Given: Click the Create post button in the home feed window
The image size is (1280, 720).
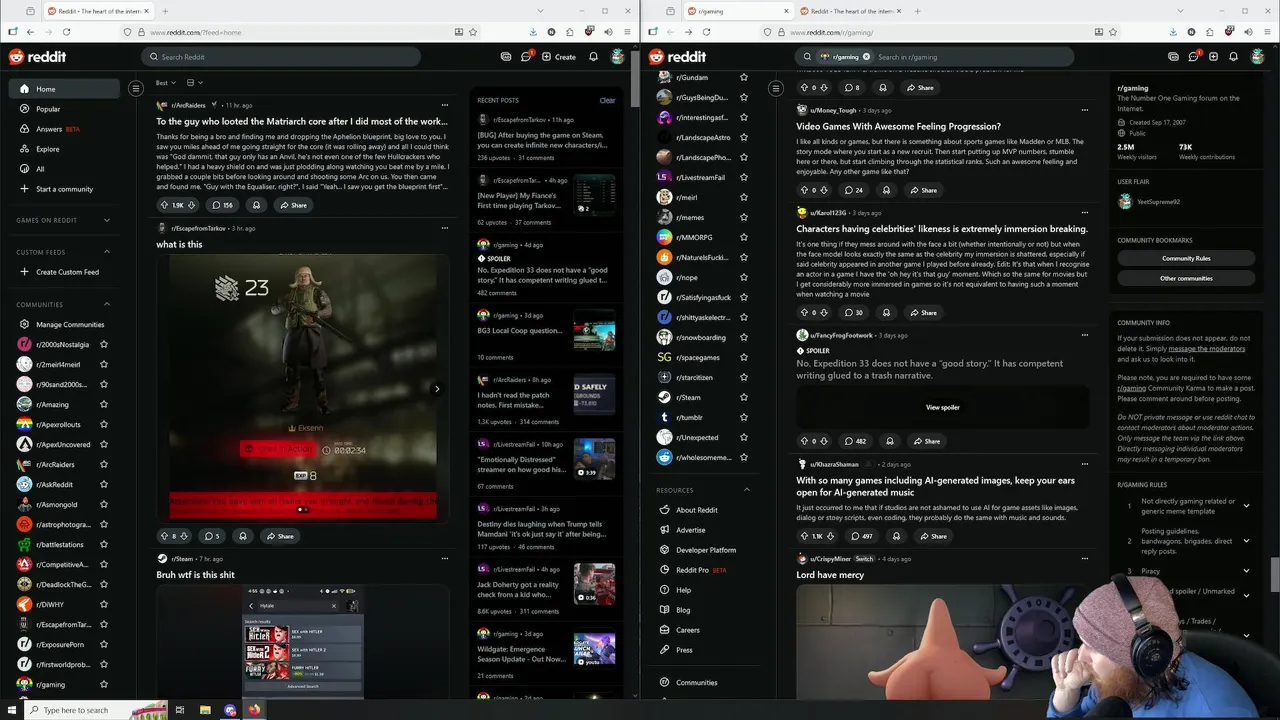Looking at the screenshot, I should [559, 57].
